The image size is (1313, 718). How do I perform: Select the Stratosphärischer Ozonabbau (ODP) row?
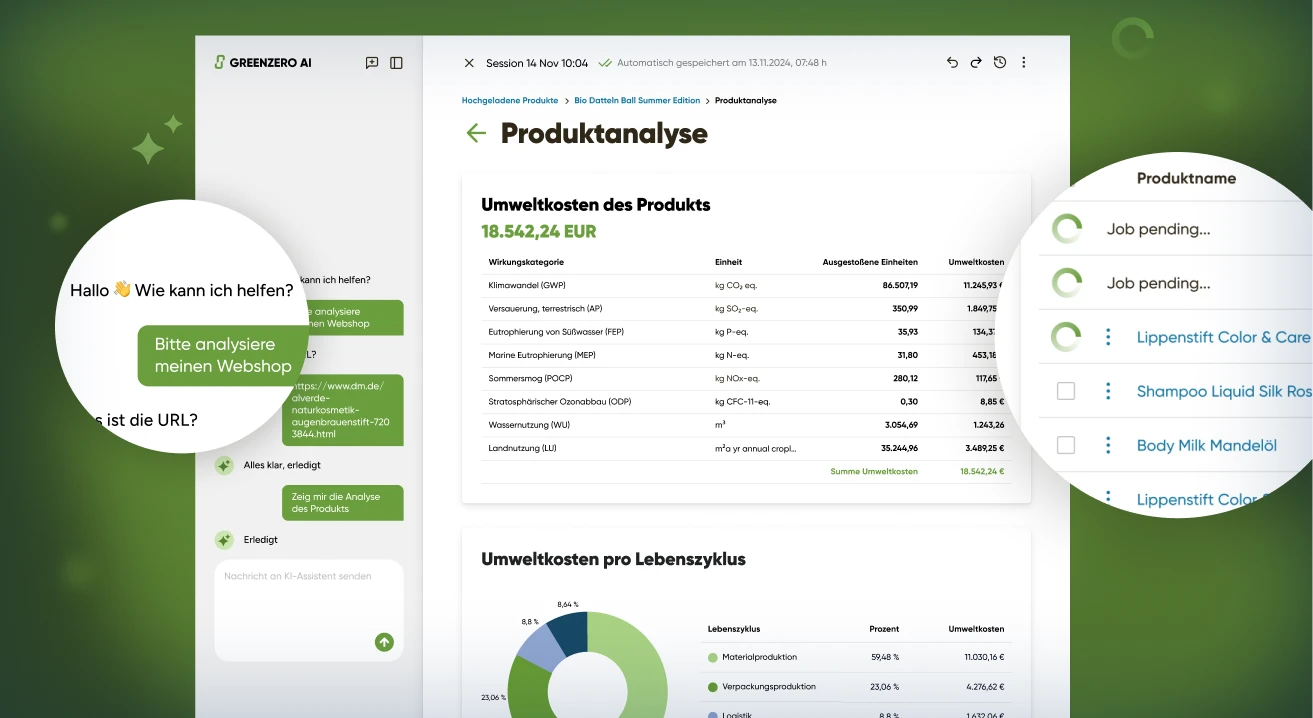746,401
